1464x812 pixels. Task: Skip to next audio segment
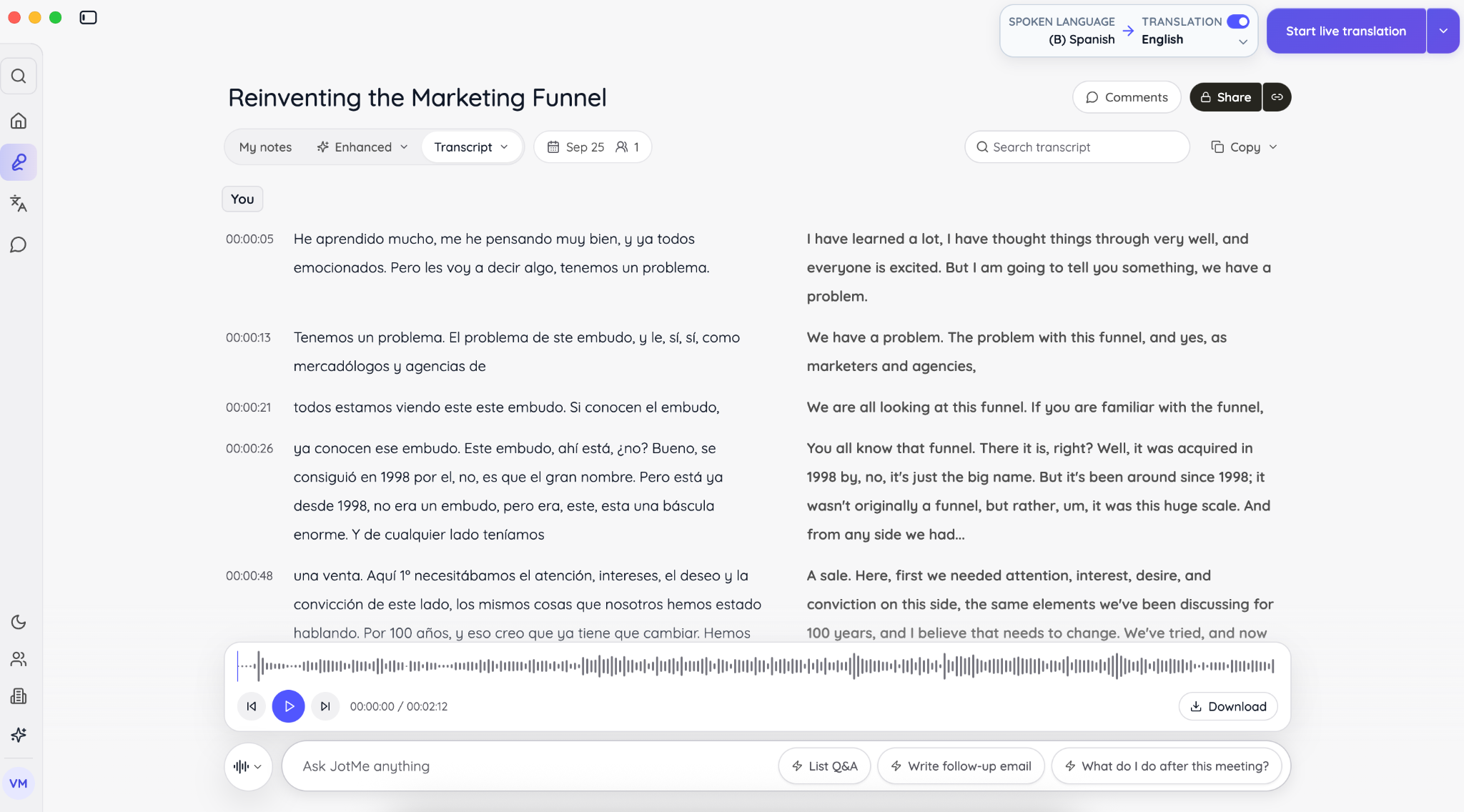(x=325, y=706)
